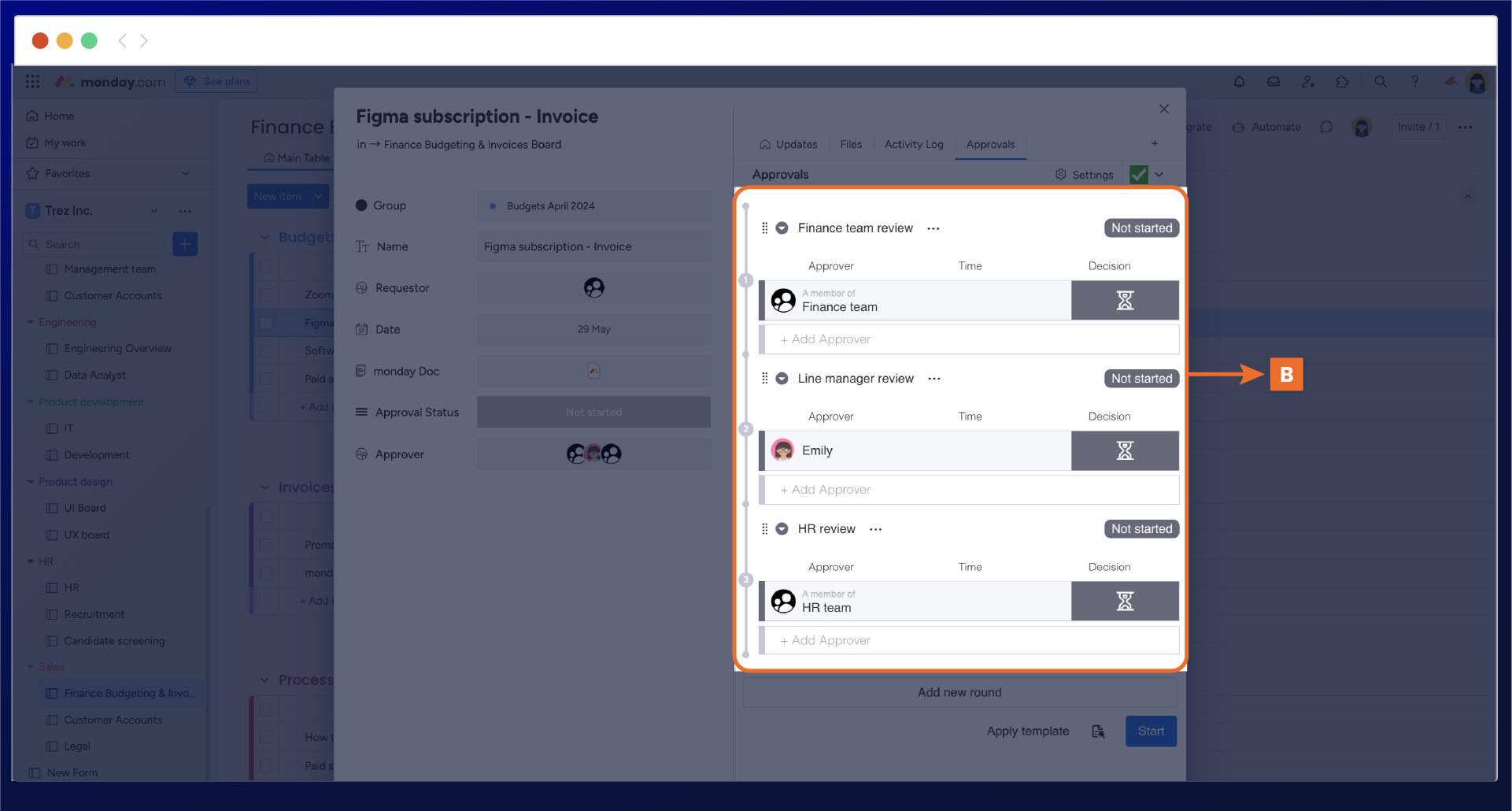Open the inbox tray icon

[1274, 82]
